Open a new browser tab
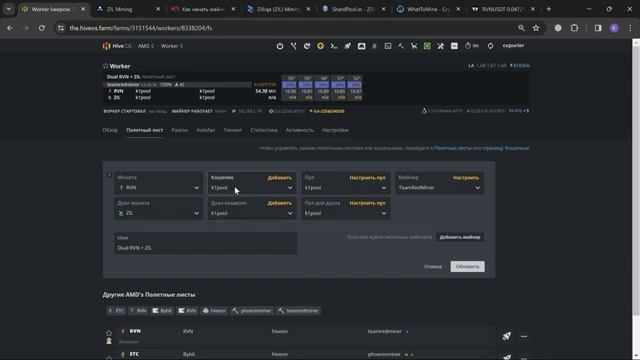Image resolution: width=640 pixels, height=360 pixels. coord(549,9)
